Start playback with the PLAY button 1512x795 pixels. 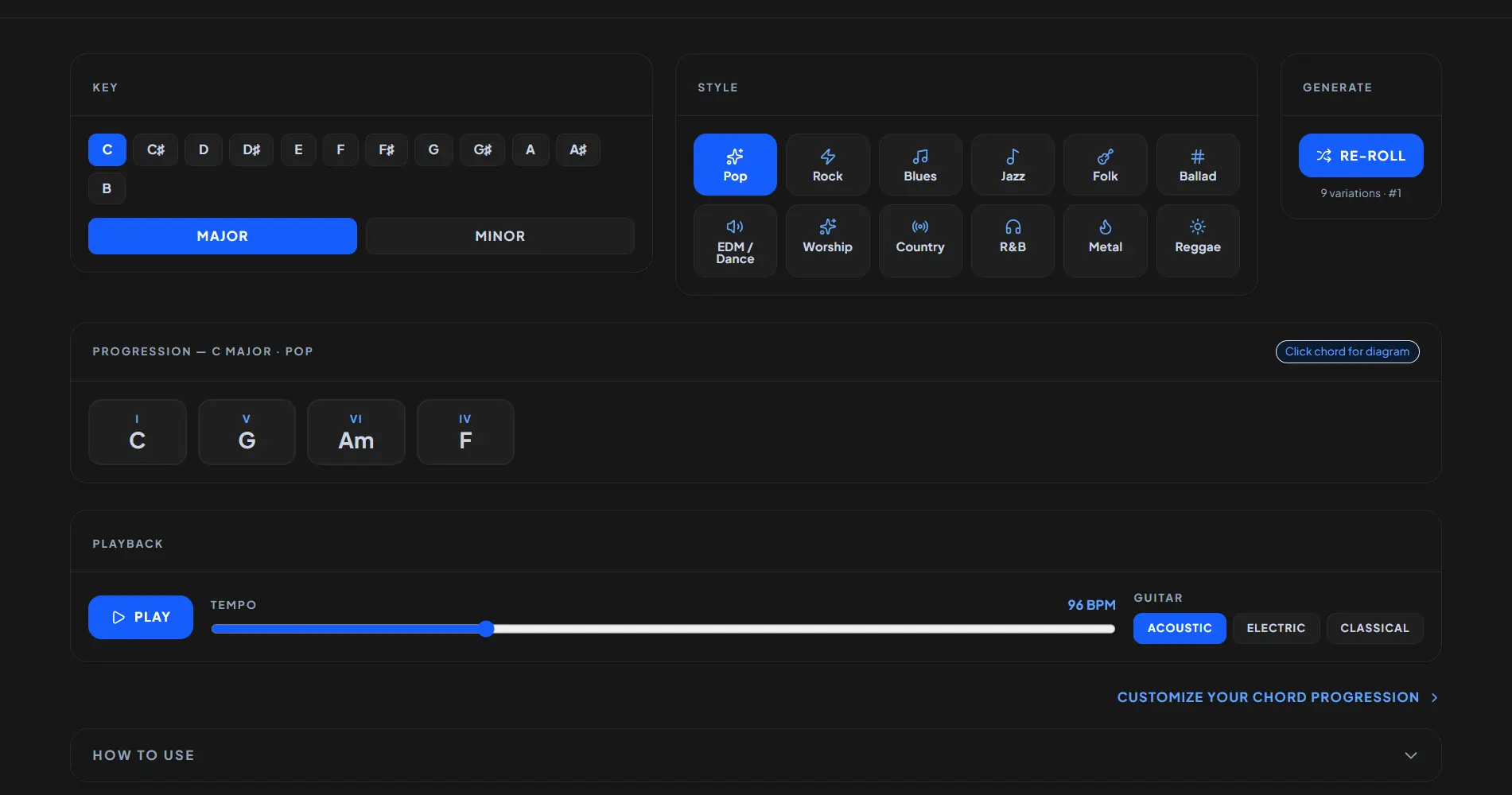tap(141, 617)
